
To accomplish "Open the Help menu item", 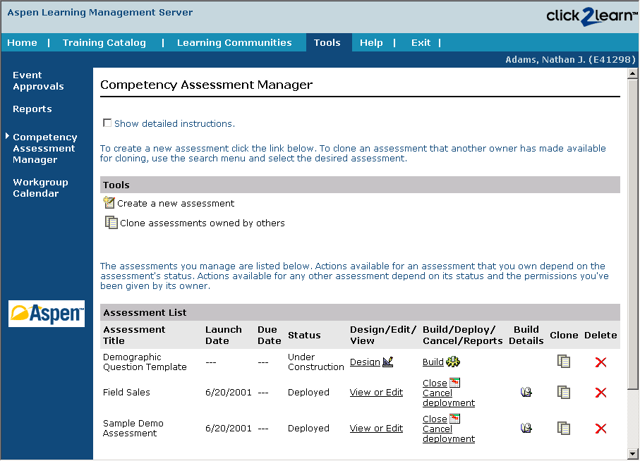I will pos(371,42).
